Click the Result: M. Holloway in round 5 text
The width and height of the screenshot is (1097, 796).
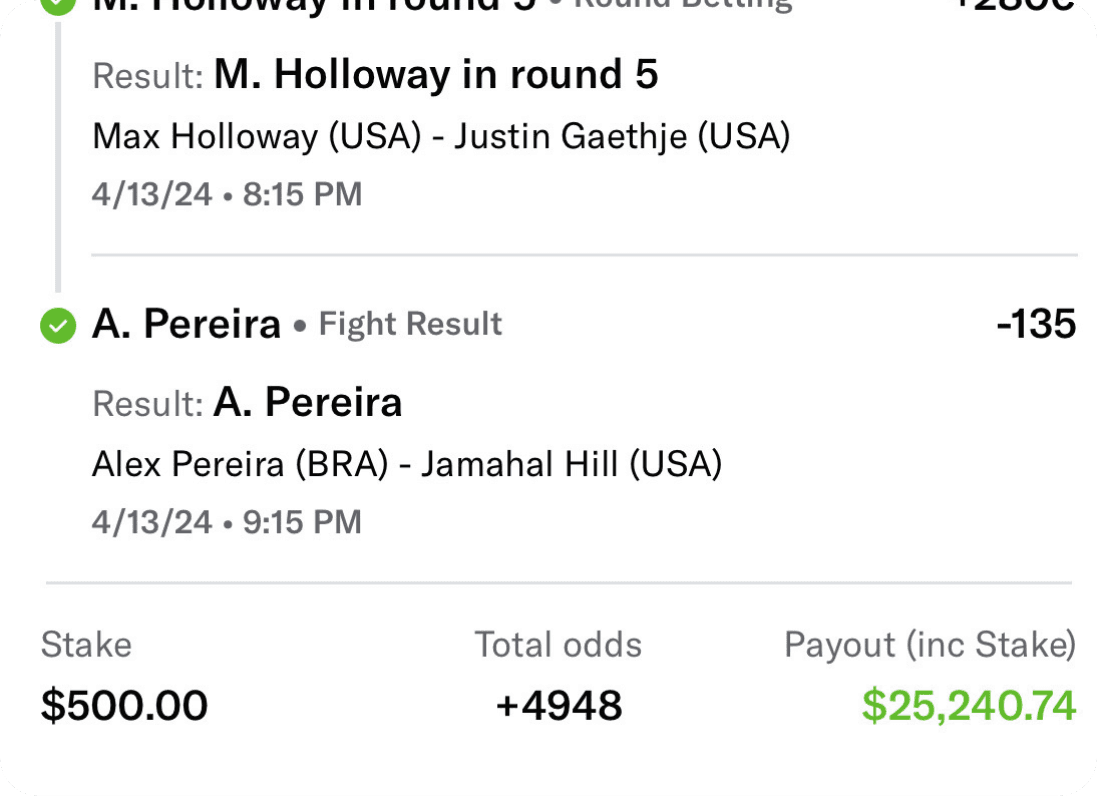coord(376,75)
